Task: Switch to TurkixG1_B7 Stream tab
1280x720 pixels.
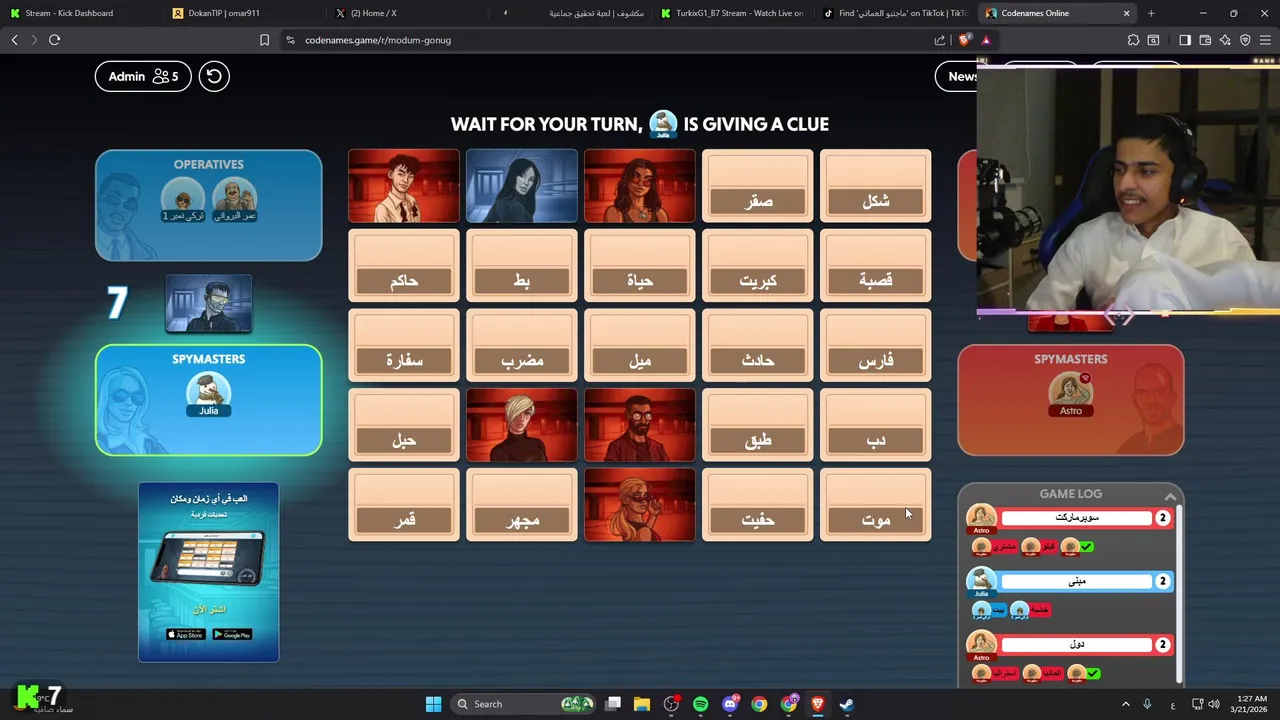Action: (733, 13)
